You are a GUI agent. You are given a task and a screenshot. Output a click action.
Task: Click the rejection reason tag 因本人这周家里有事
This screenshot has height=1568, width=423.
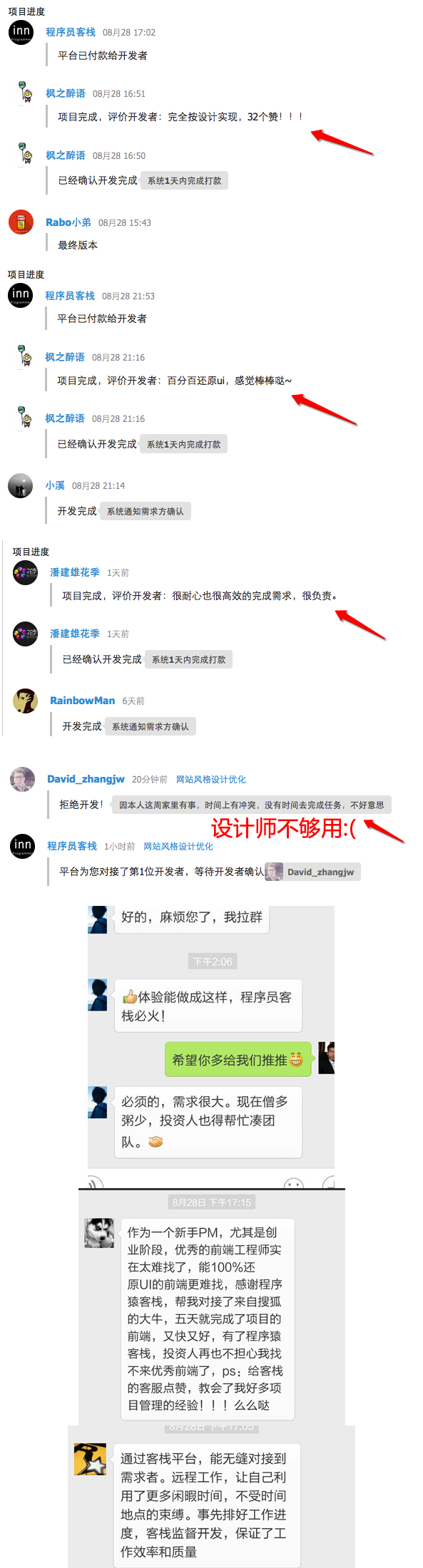coord(252,805)
